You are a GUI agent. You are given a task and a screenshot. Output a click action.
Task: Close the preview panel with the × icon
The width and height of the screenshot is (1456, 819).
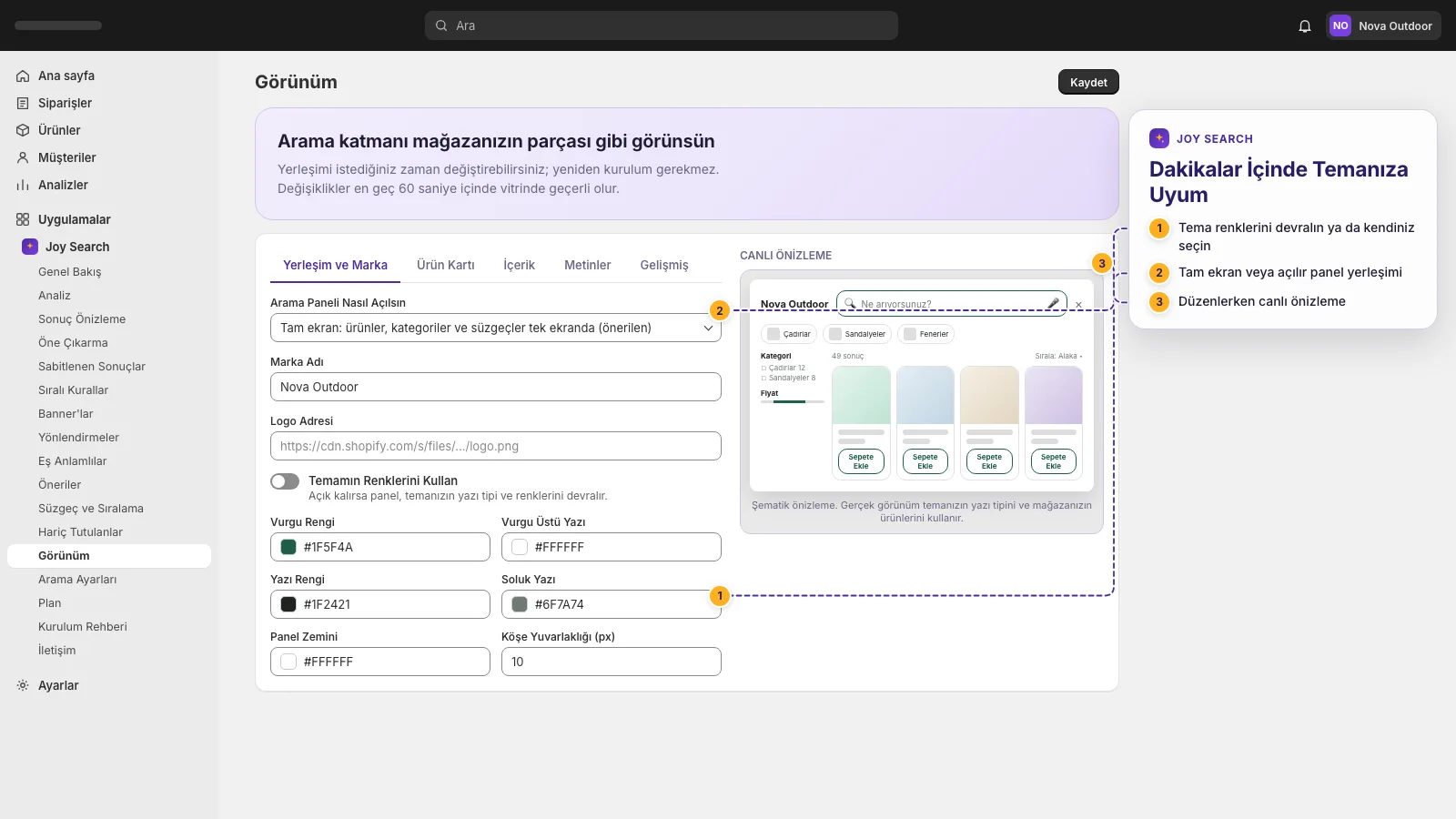[x=1078, y=305]
